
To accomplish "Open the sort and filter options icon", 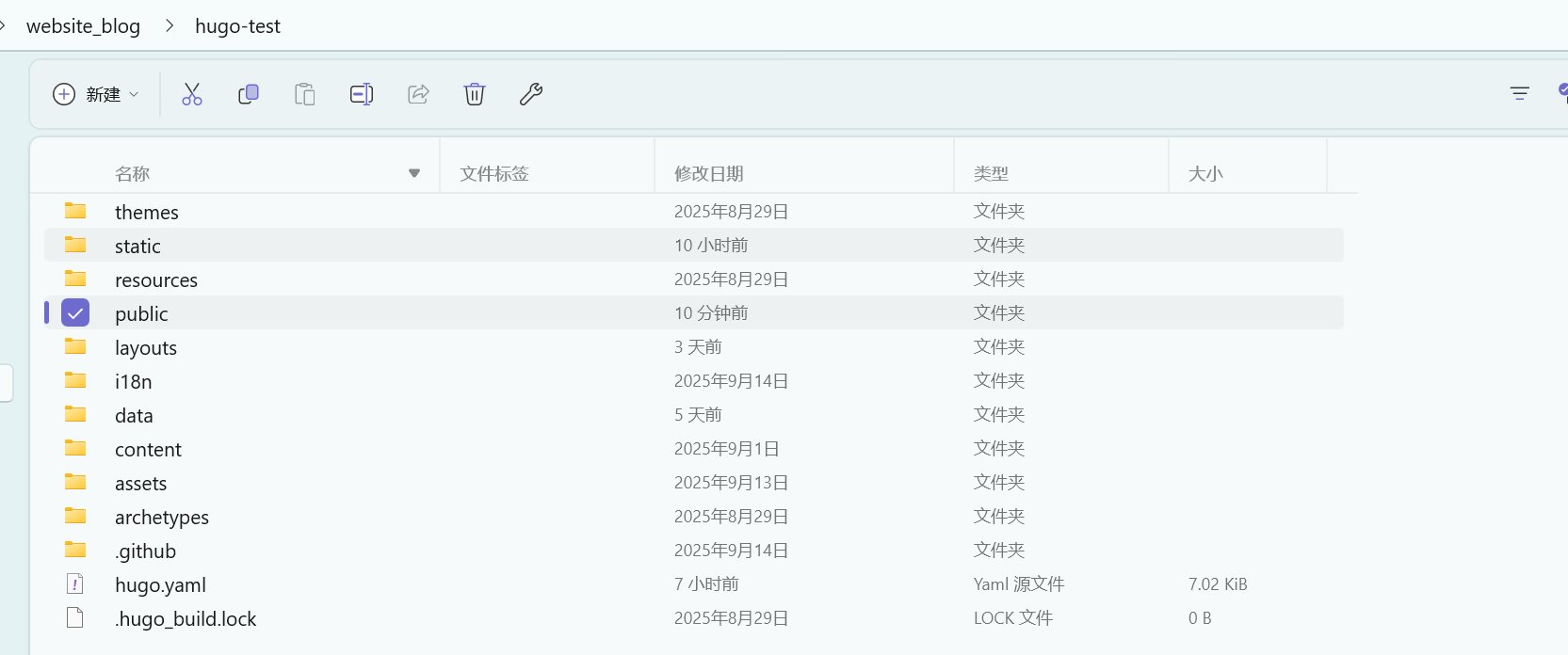I will [1519, 93].
